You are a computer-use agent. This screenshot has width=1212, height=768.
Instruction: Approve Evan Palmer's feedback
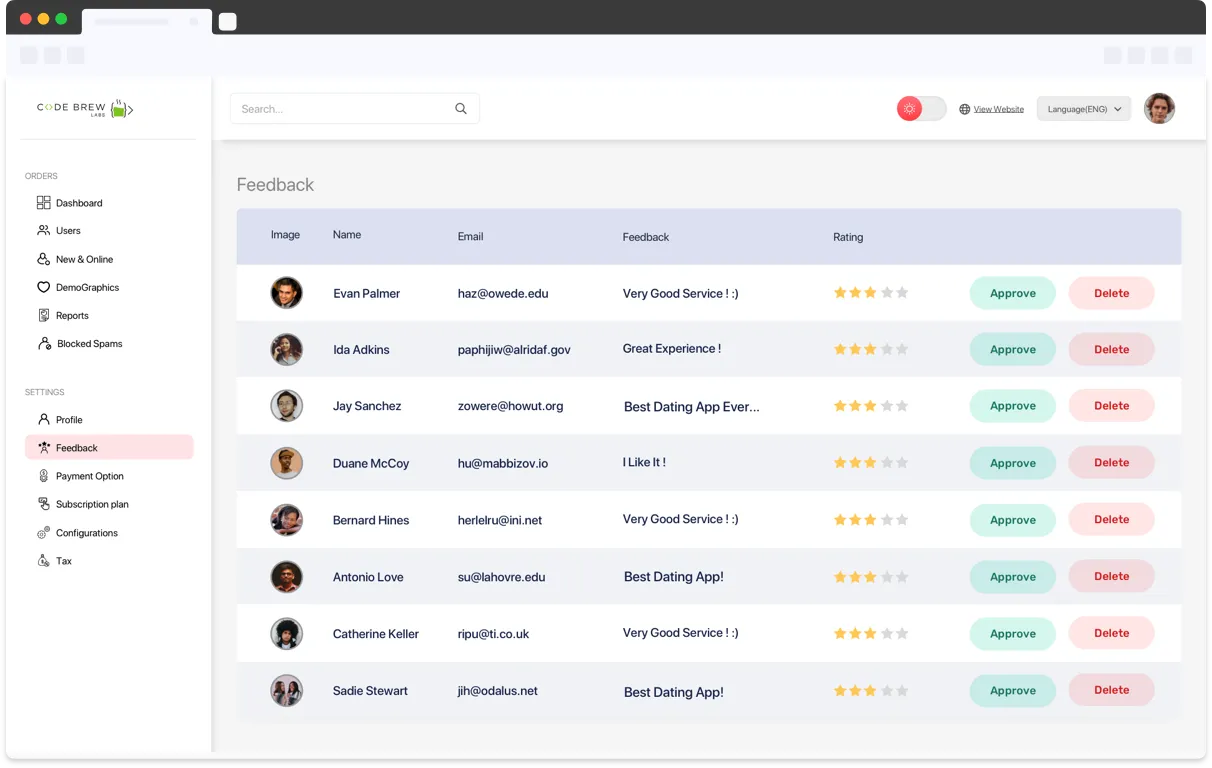tap(1012, 293)
